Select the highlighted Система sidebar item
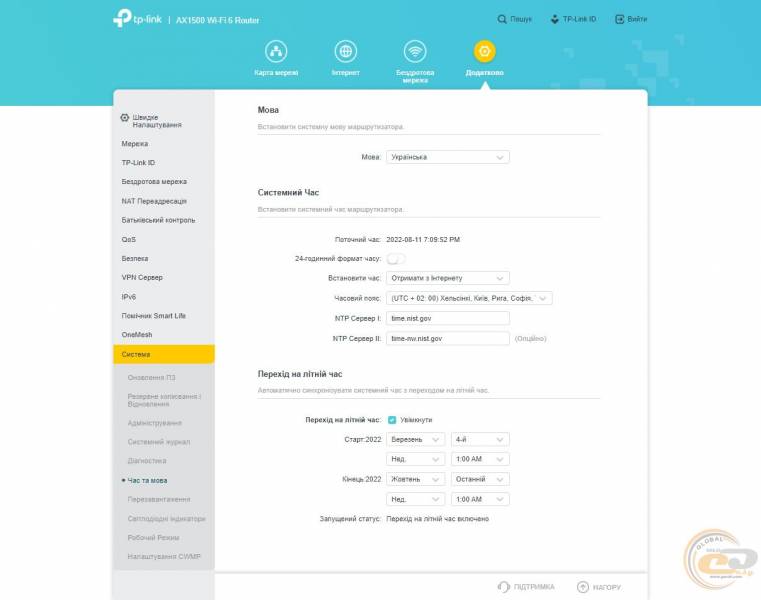This screenshot has height=600, width=761. 164,354
